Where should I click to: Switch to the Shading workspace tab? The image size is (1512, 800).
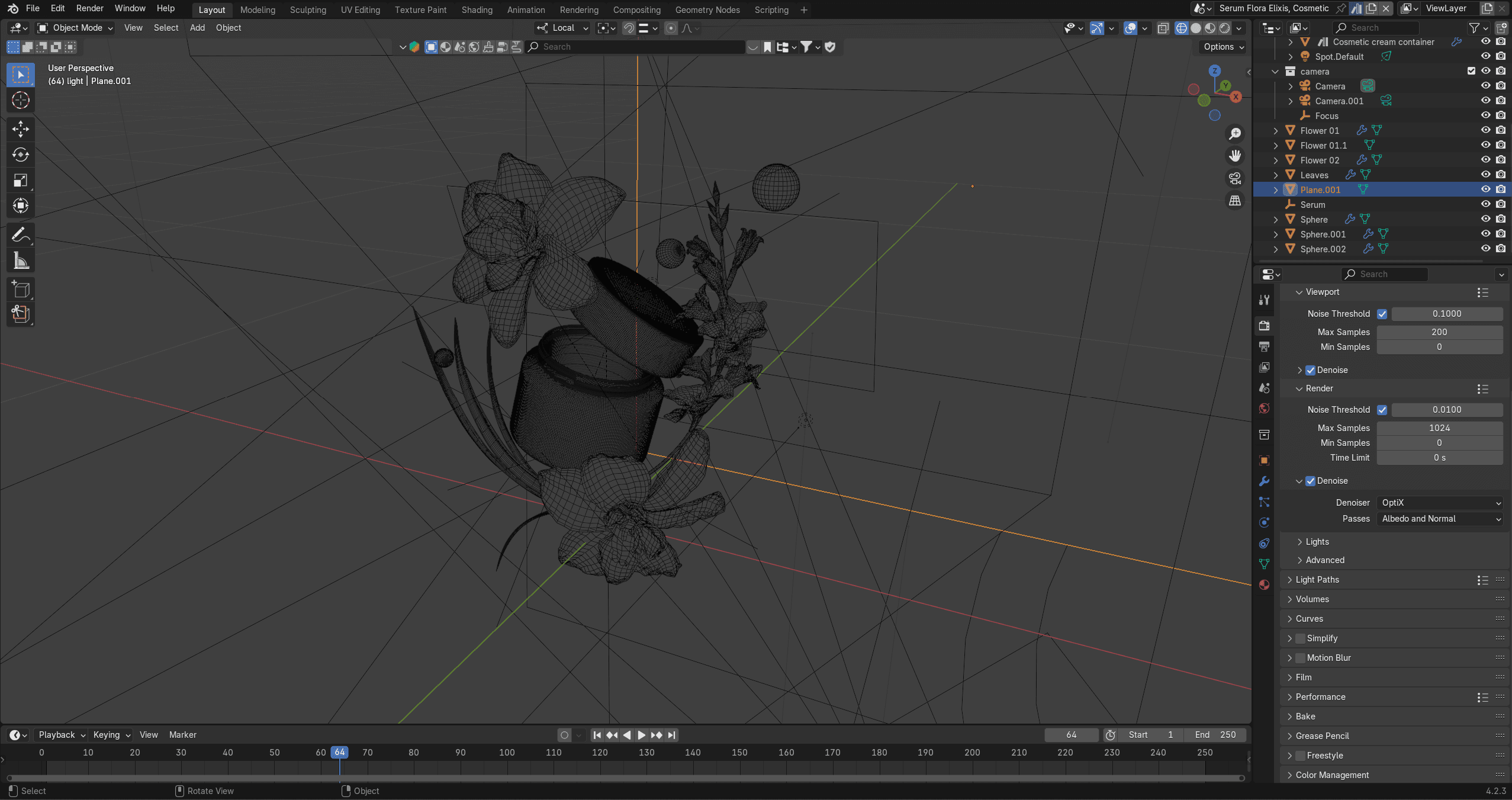coord(477,10)
